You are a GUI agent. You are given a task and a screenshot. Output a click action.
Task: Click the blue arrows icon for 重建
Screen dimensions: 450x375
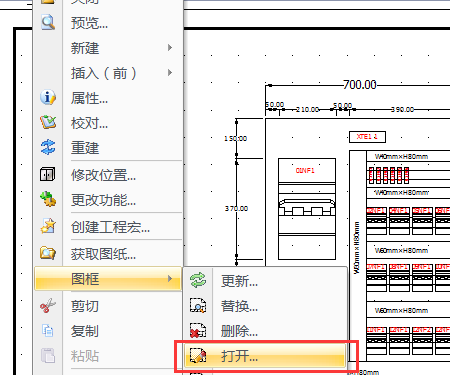48,147
